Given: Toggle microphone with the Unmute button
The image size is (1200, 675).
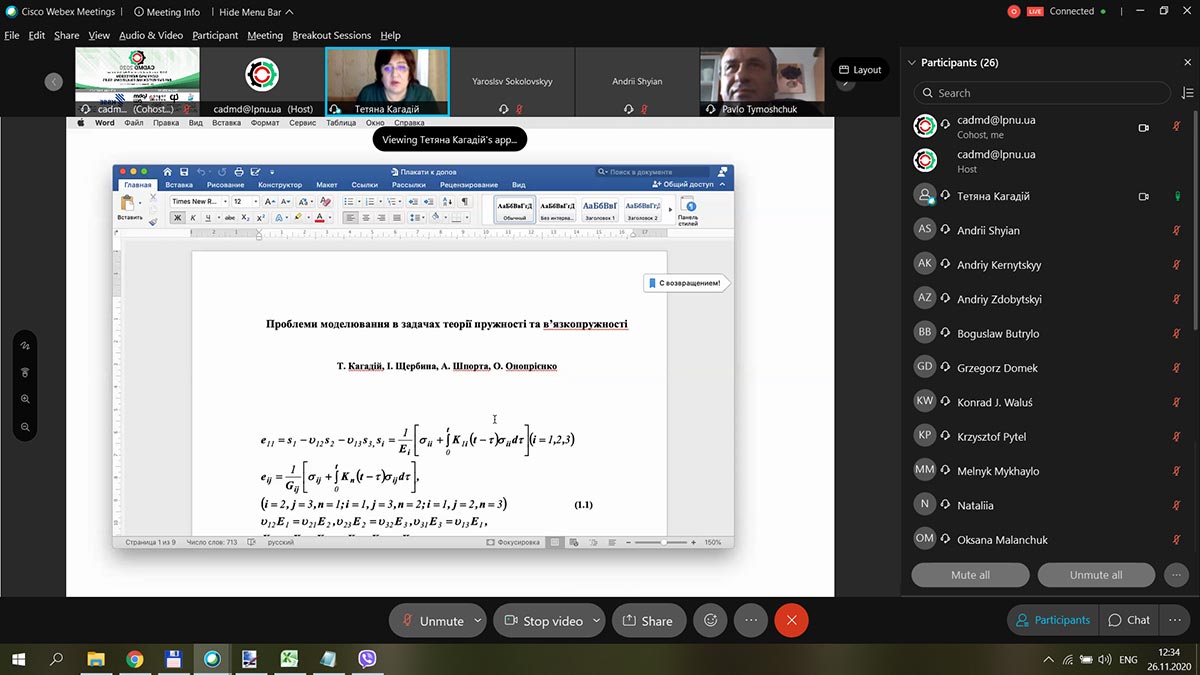Looking at the screenshot, I should click(432, 620).
